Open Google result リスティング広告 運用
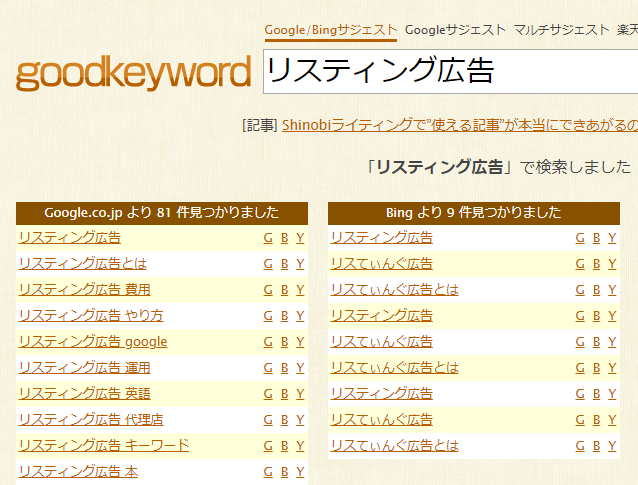This screenshot has width=638, height=485. [85, 368]
